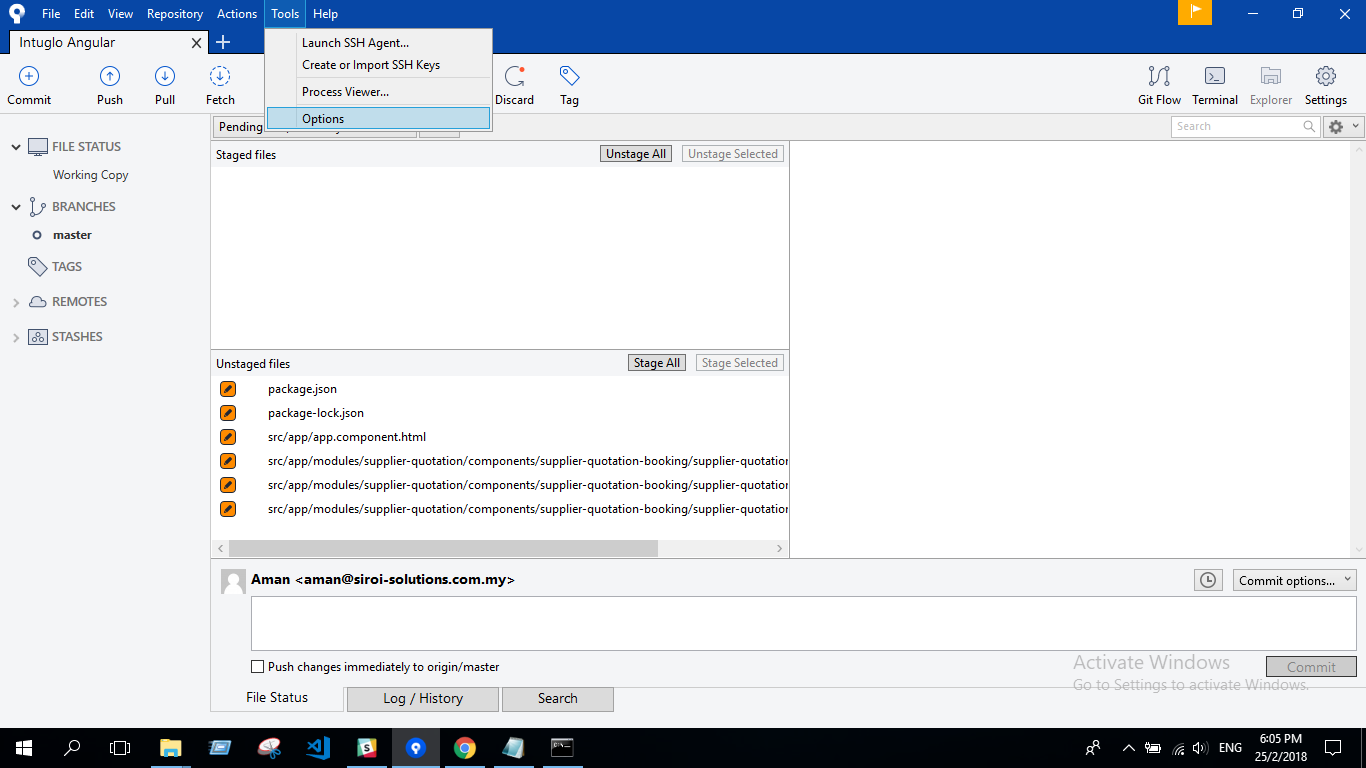The image size is (1366, 768).
Task: Open File Explorer from the taskbar
Action: coord(171,747)
